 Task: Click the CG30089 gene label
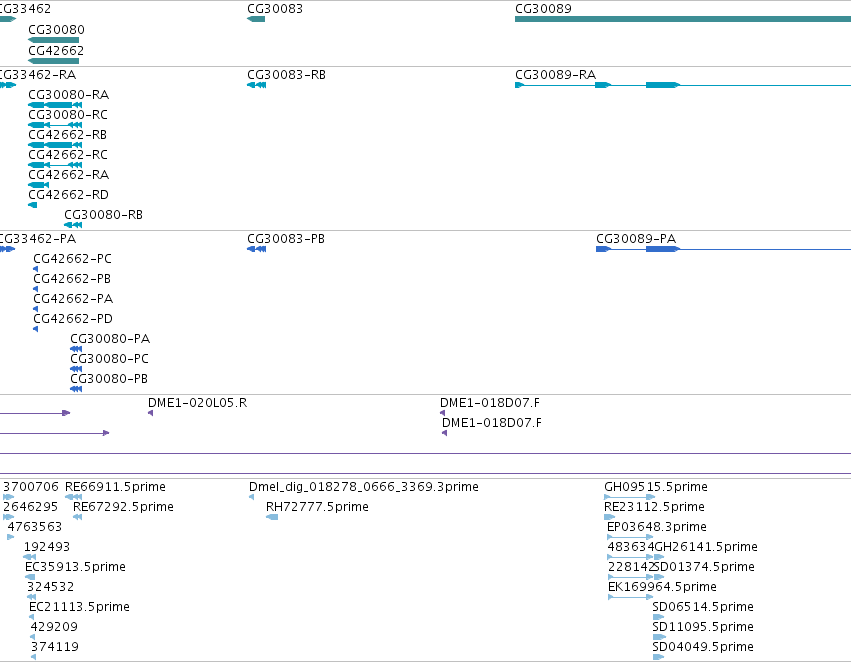543,9
